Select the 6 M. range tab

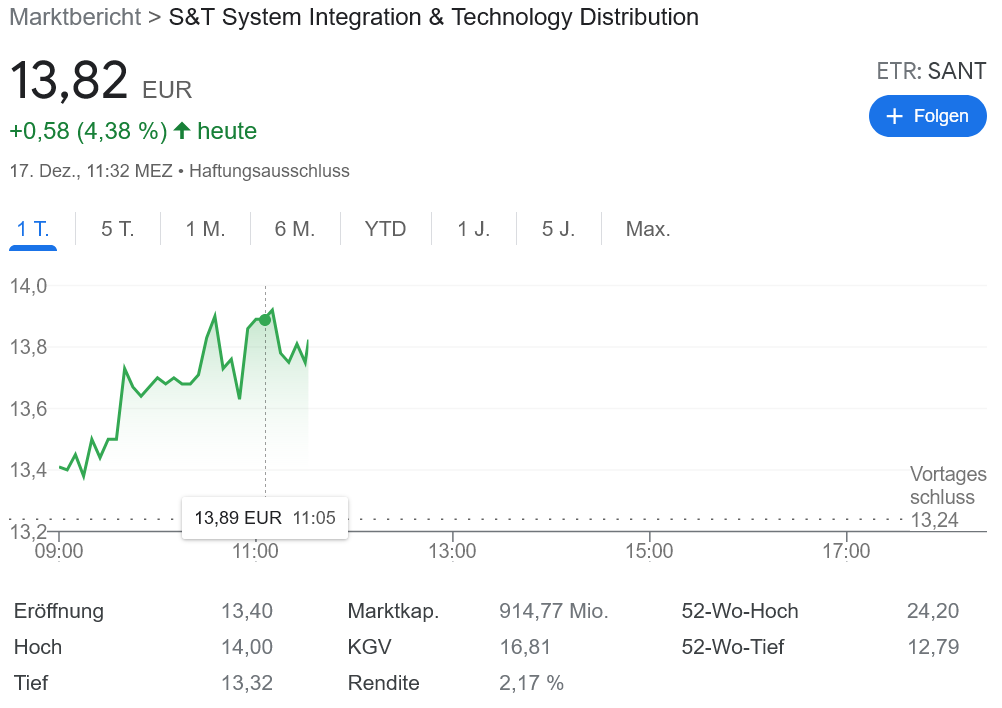295,229
